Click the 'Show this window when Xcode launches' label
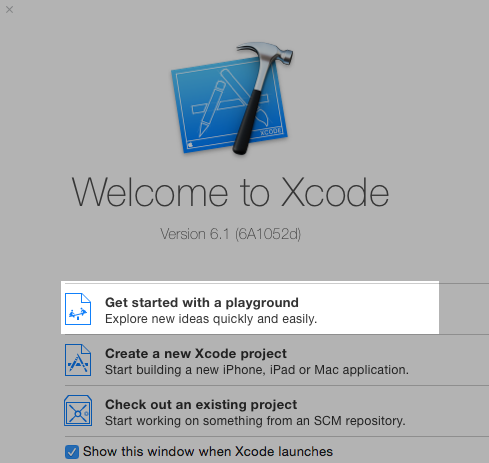Screen dimensions: 489x463 [x=208, y=452]
